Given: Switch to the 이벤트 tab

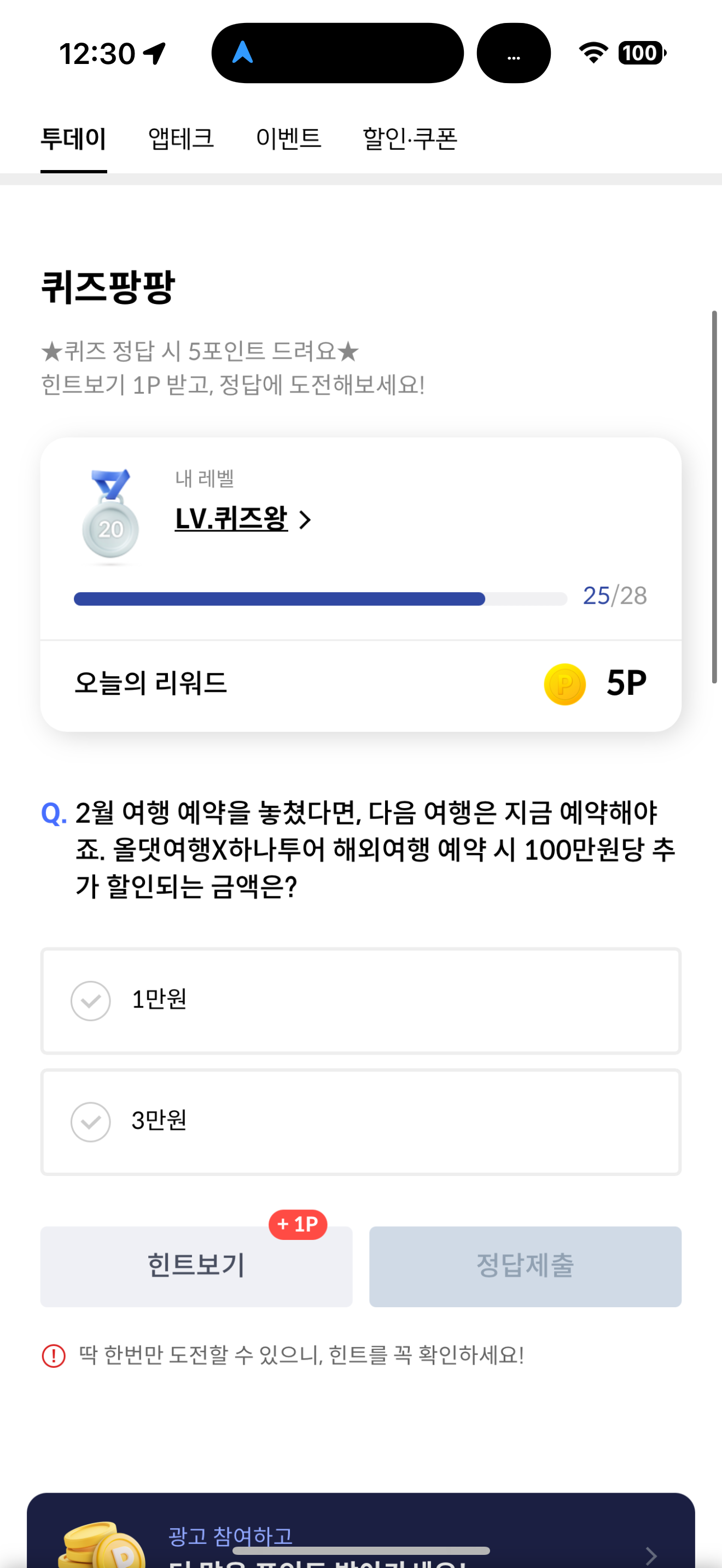Looking at the screenshot, I should pos(288,139).
